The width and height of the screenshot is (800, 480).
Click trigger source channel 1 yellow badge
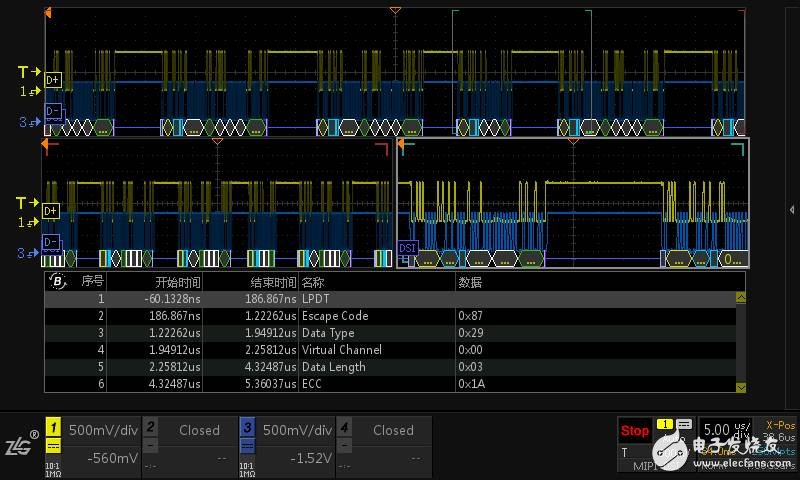(x=665, y=424)
